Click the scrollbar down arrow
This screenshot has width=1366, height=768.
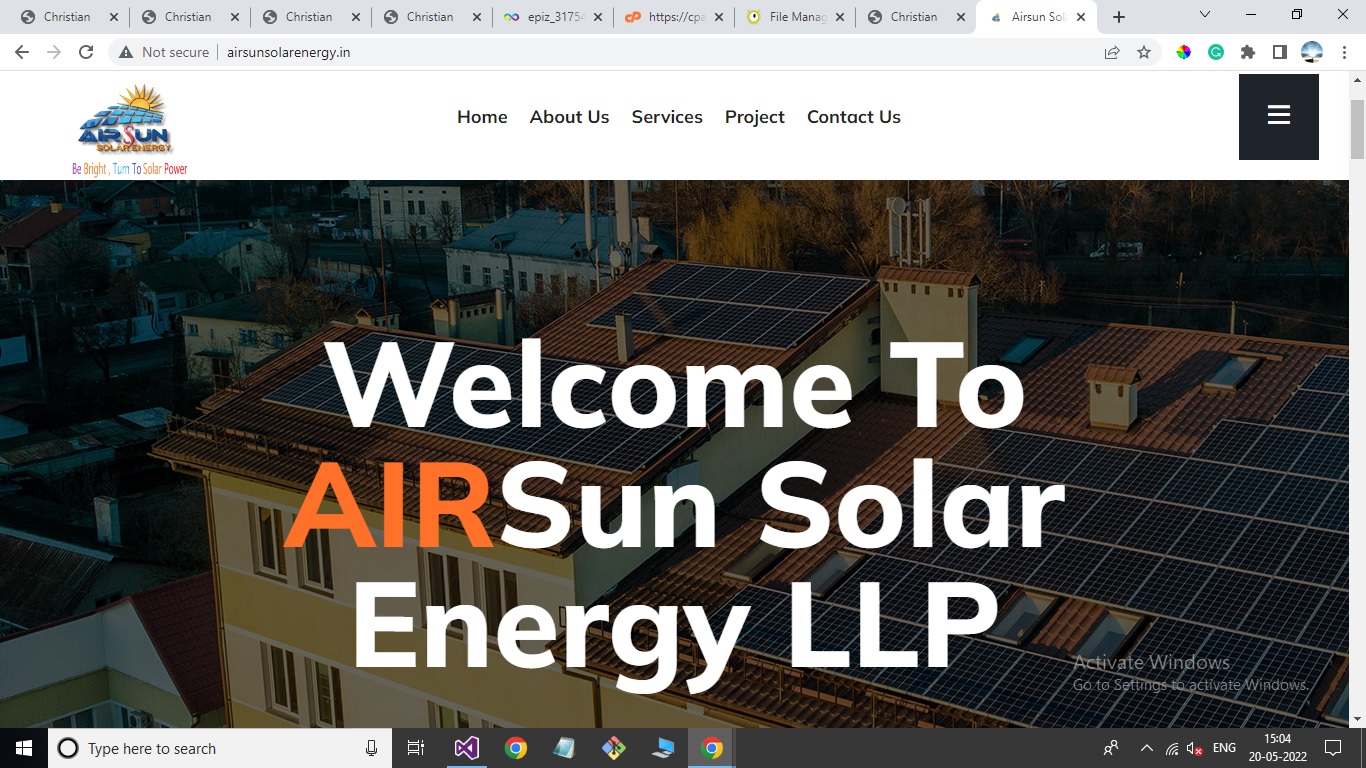click(x=1357, y=719)
